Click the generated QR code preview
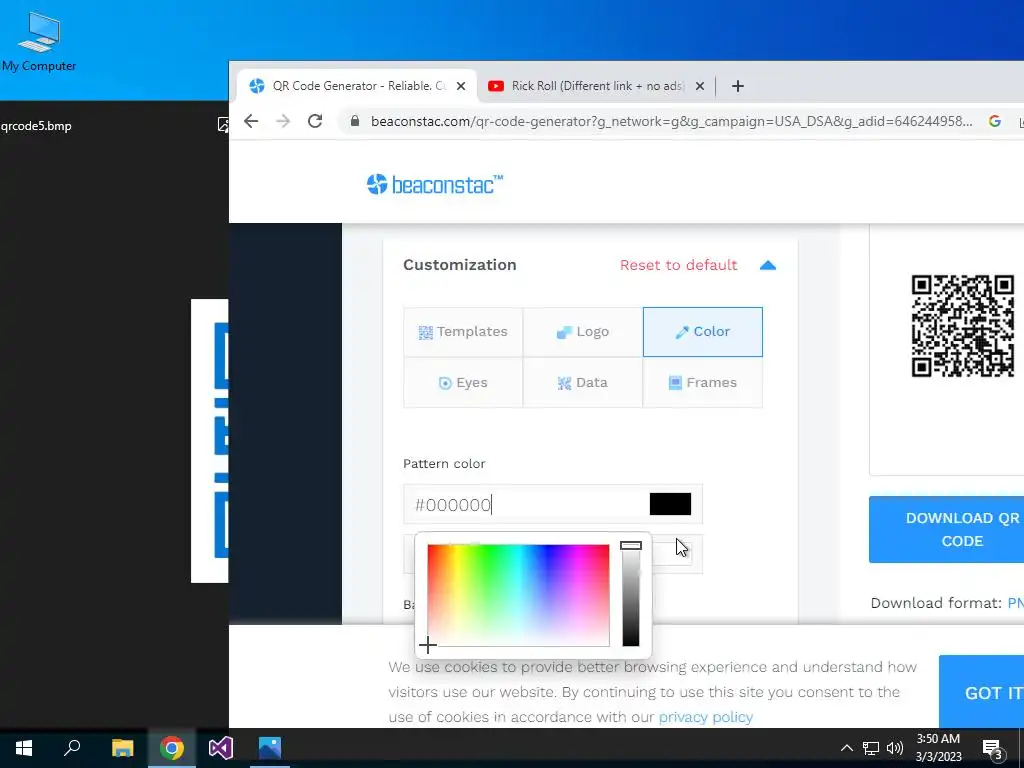Image resolution: width=1024 pixels, height=768 pixels. 963,326
